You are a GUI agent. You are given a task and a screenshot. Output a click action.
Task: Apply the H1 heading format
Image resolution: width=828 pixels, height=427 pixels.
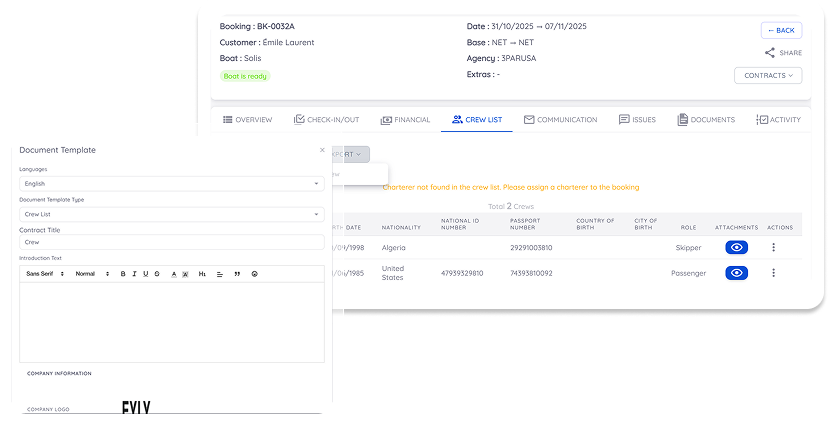[x=202, y=274]
